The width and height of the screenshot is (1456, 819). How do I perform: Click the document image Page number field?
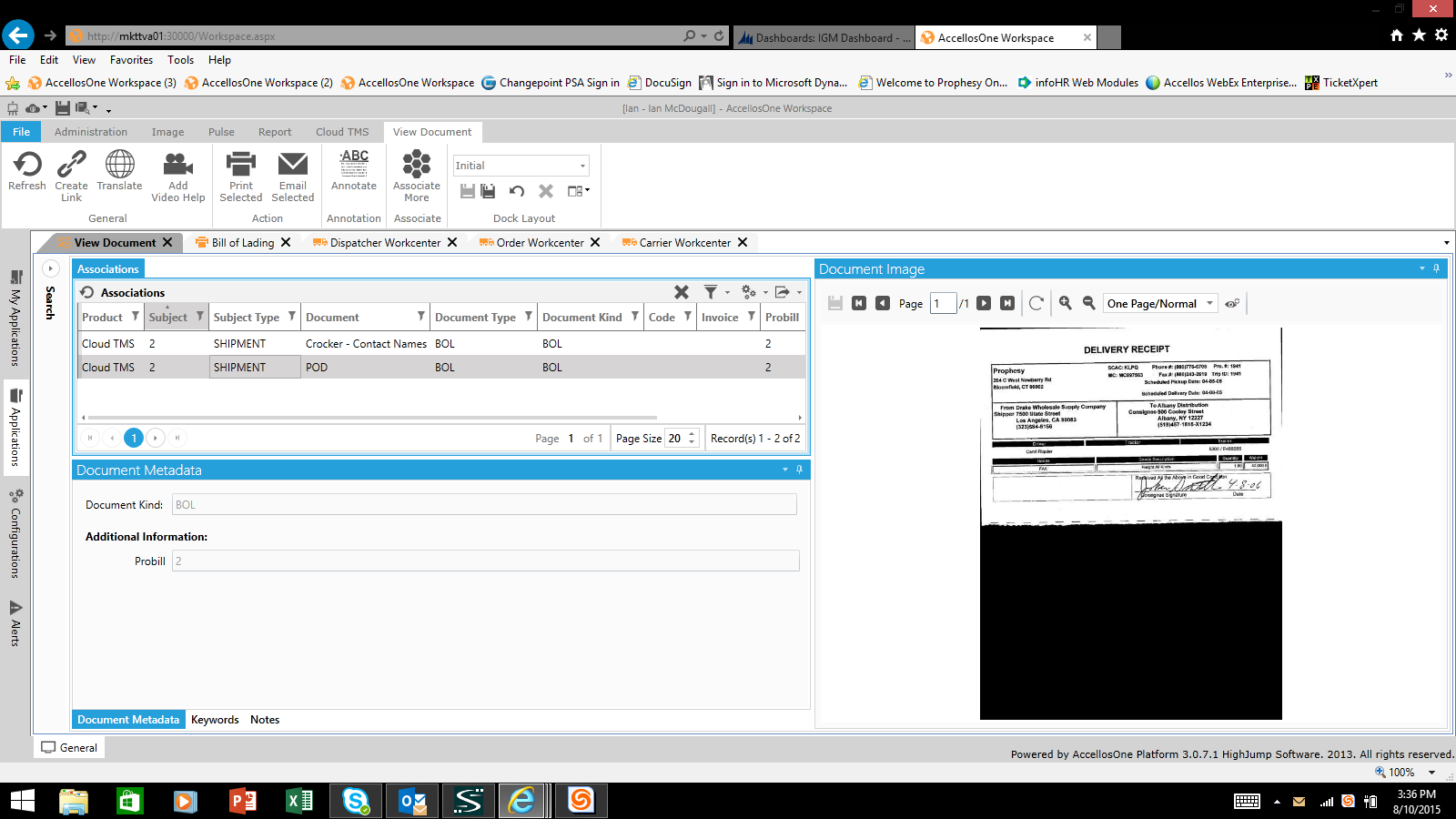[x=943, y=303]
